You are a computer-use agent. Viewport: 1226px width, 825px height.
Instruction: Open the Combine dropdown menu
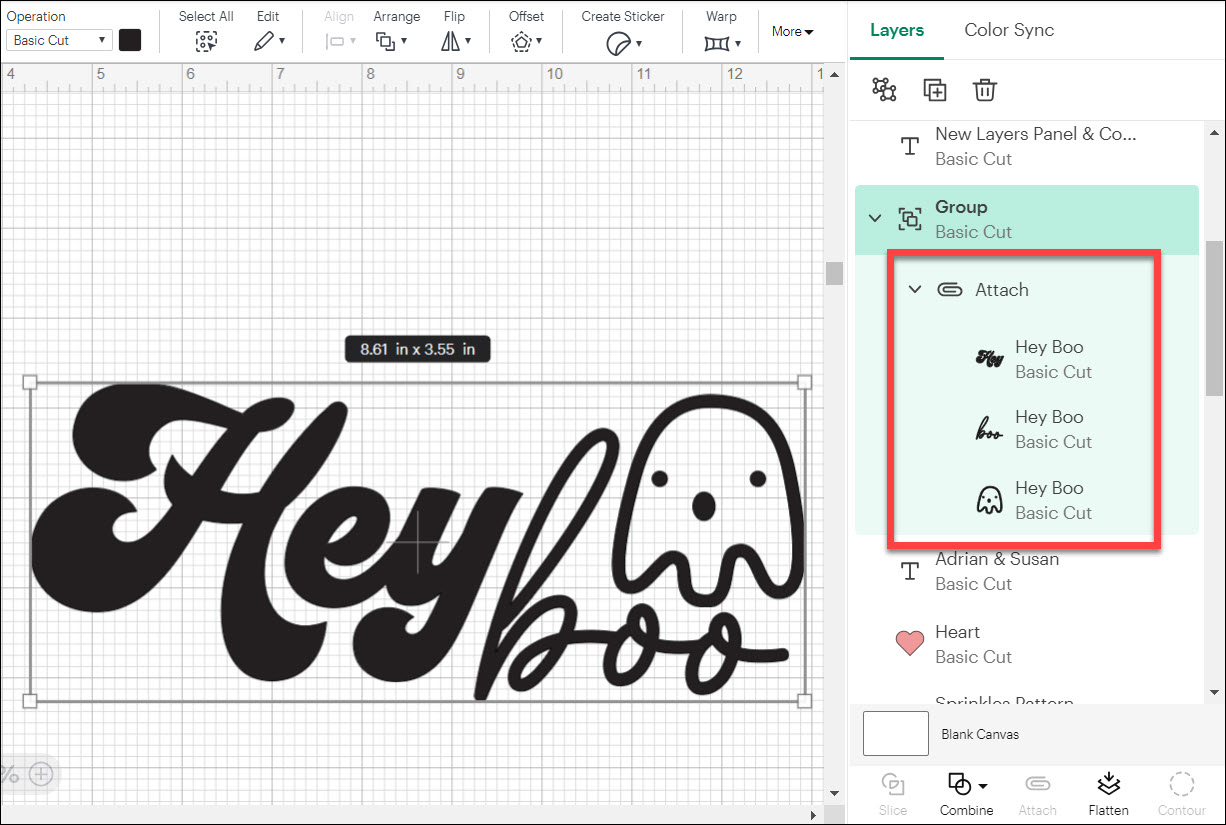click(x=967, y=793)
